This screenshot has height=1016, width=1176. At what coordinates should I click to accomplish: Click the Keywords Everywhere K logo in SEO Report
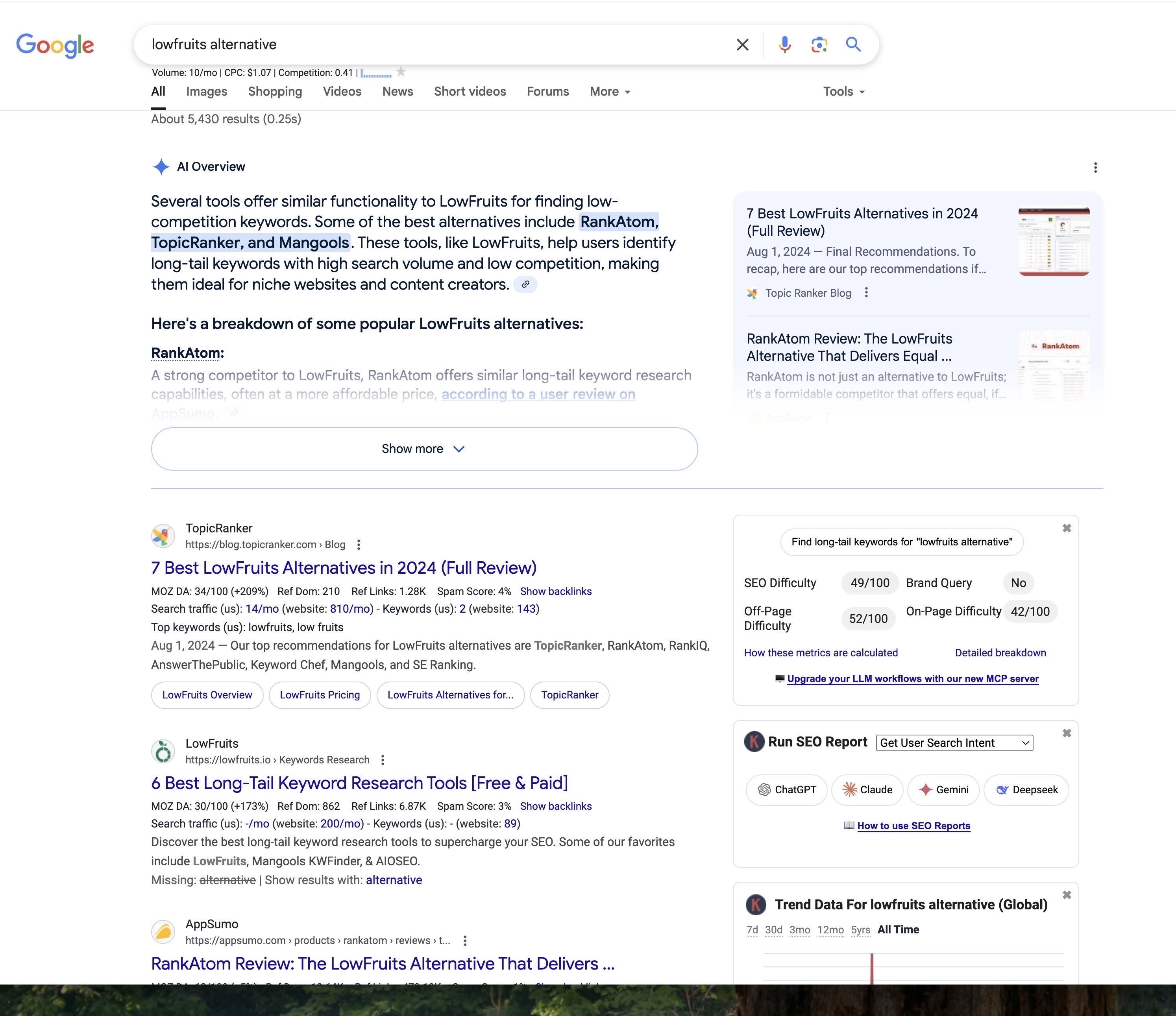pyautogui.click(x=754, y=741)
